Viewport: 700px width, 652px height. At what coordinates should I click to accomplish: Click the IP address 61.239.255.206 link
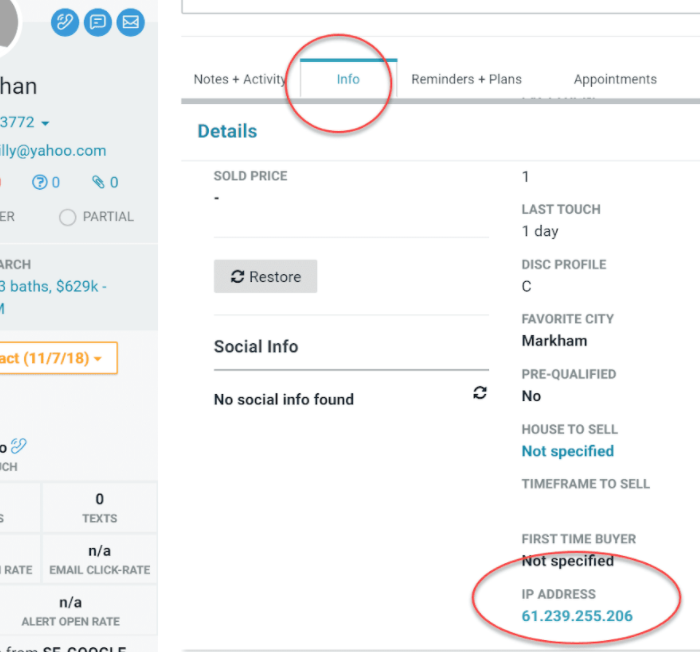pyautogui.click(x=577, y=616)
